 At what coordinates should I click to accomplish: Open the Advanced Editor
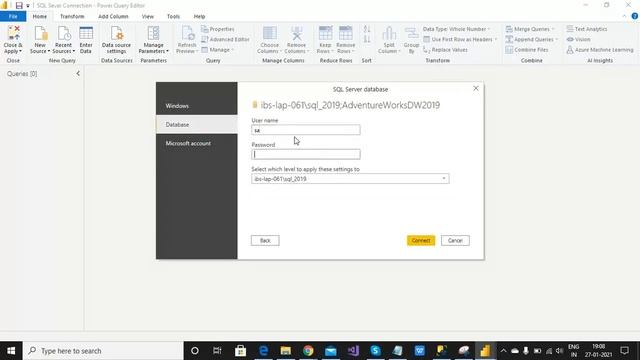tap(225, 39)
